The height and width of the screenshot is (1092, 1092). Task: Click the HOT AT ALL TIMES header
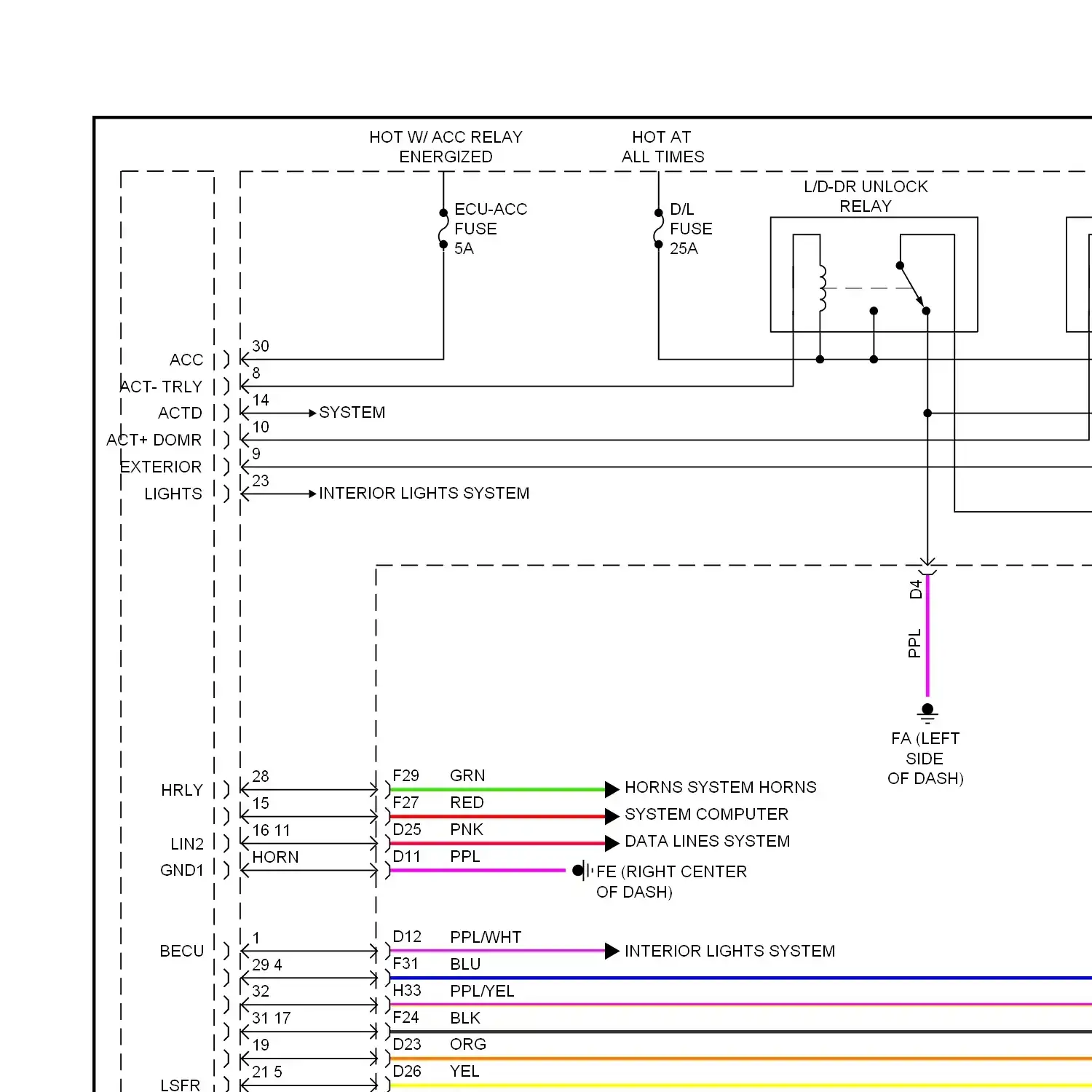click(662, 147)
